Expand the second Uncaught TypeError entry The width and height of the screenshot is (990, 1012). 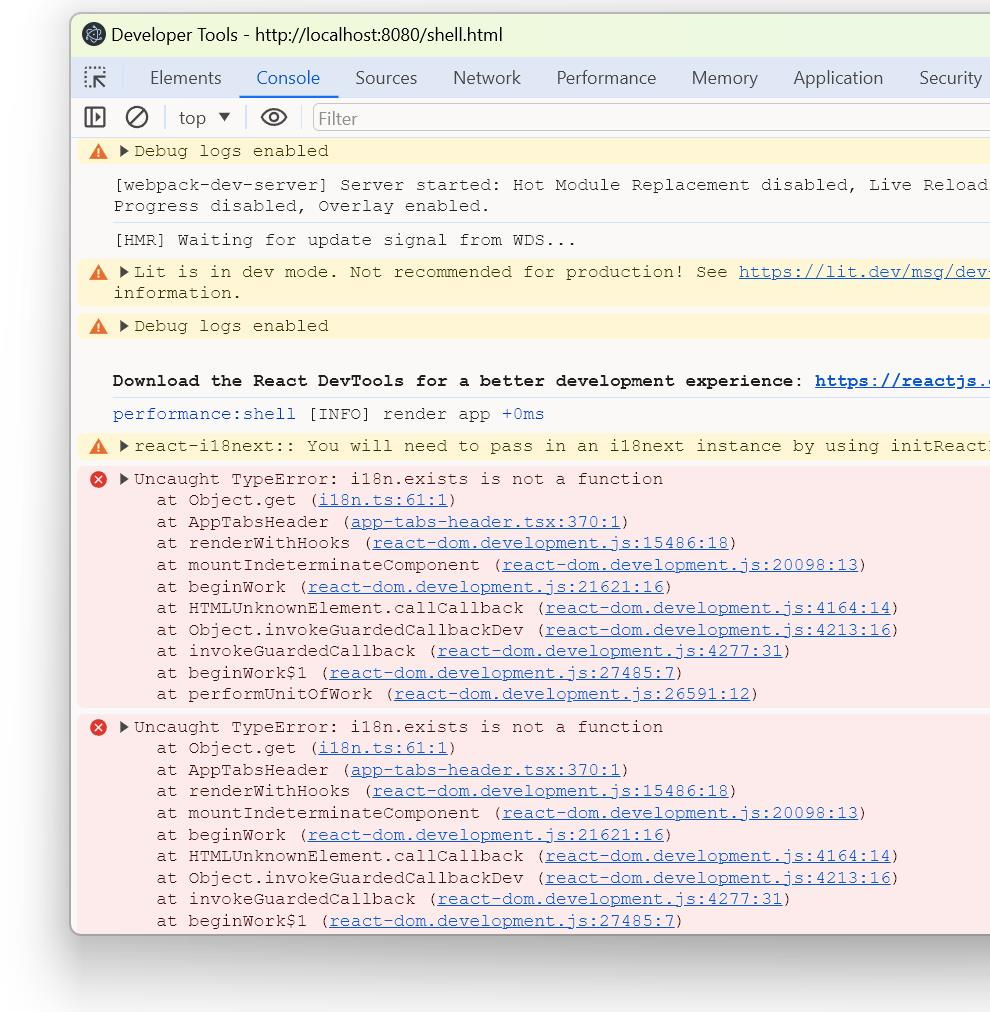(x=124, y=727)
